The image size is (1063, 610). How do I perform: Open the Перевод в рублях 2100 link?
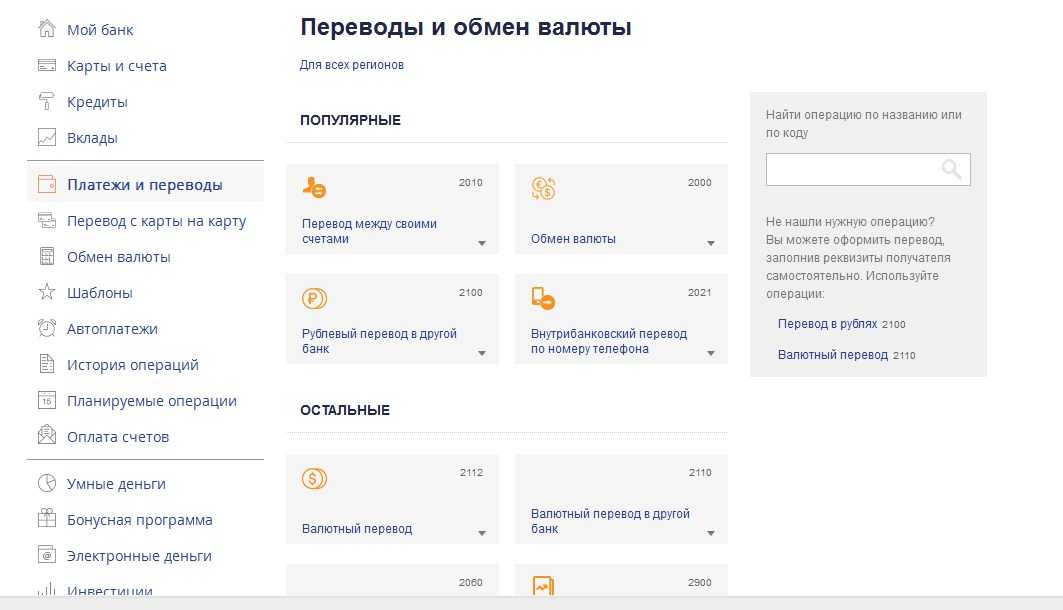click(x=840, y=324)
